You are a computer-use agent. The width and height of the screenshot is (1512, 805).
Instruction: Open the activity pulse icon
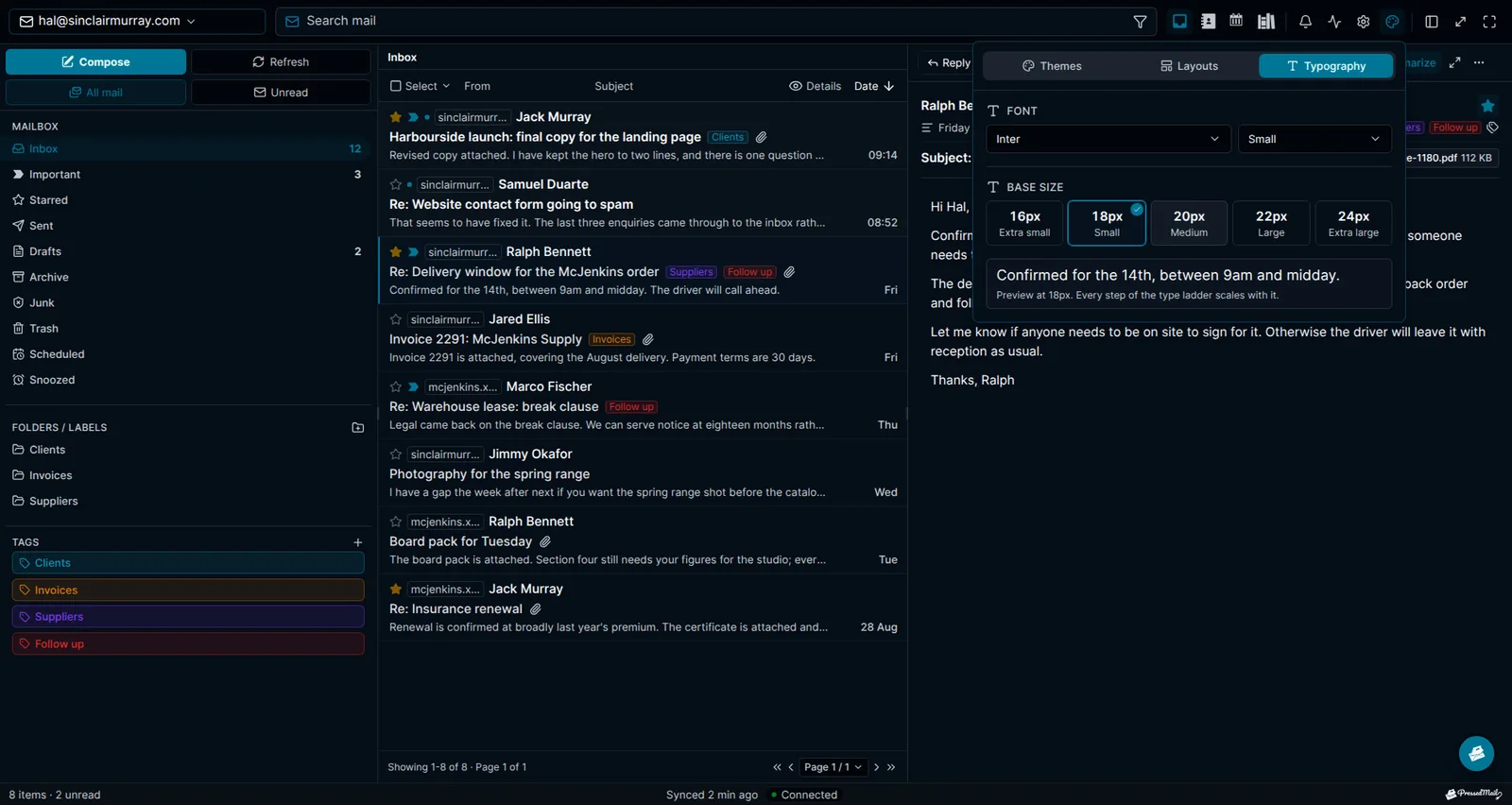coord(1334,21)
